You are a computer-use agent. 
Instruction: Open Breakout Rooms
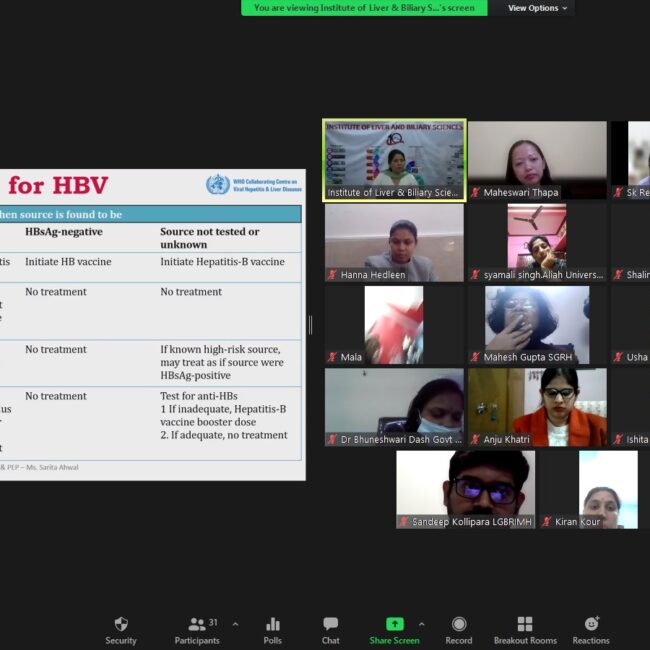[x=524, y=625]
